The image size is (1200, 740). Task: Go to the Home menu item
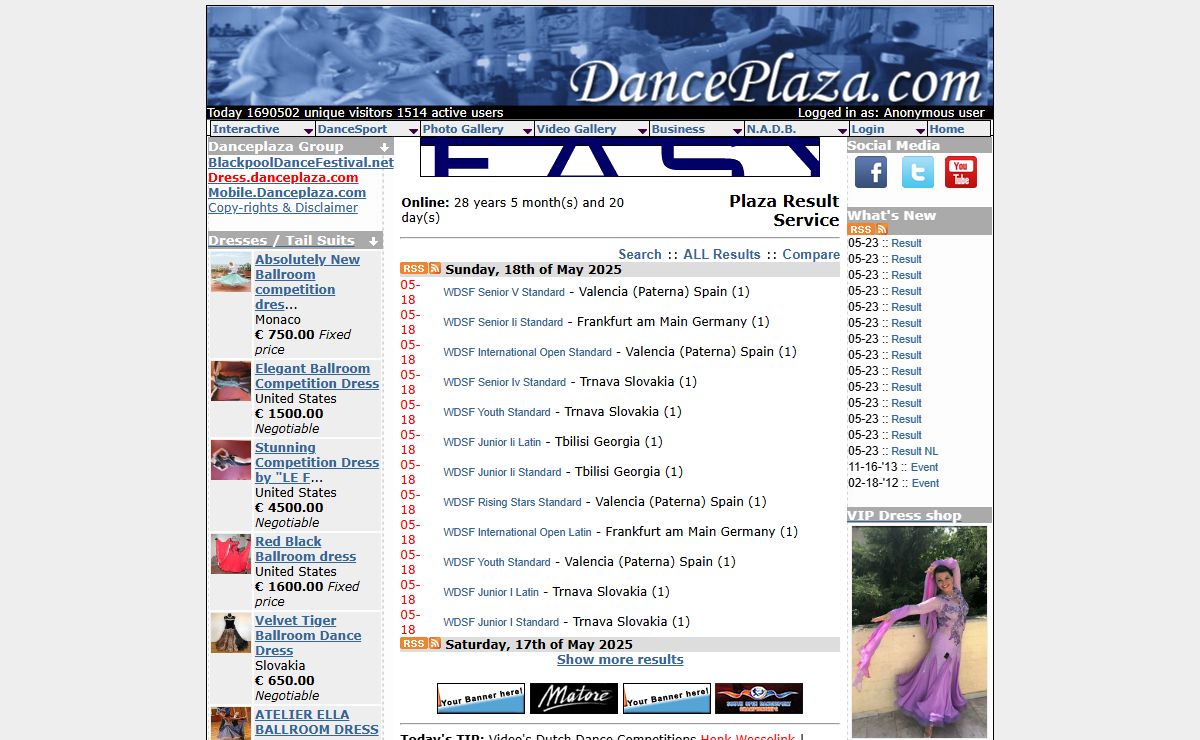[x=947, y=129]
